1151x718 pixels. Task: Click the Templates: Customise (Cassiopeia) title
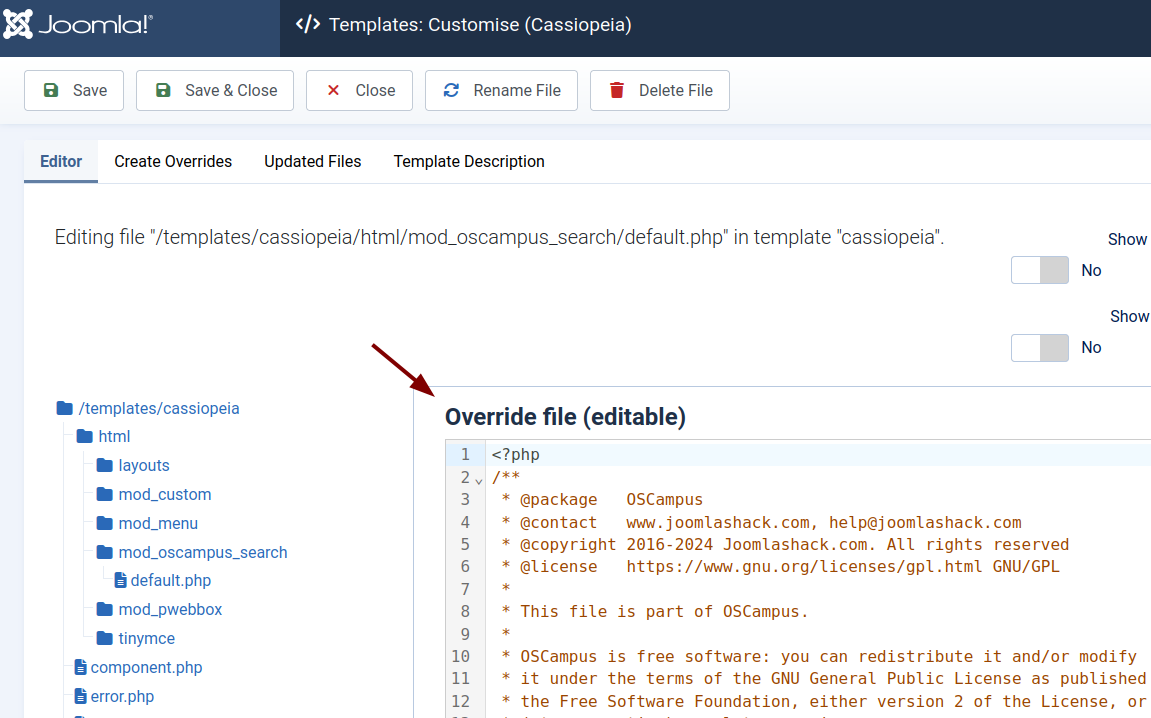480,24
